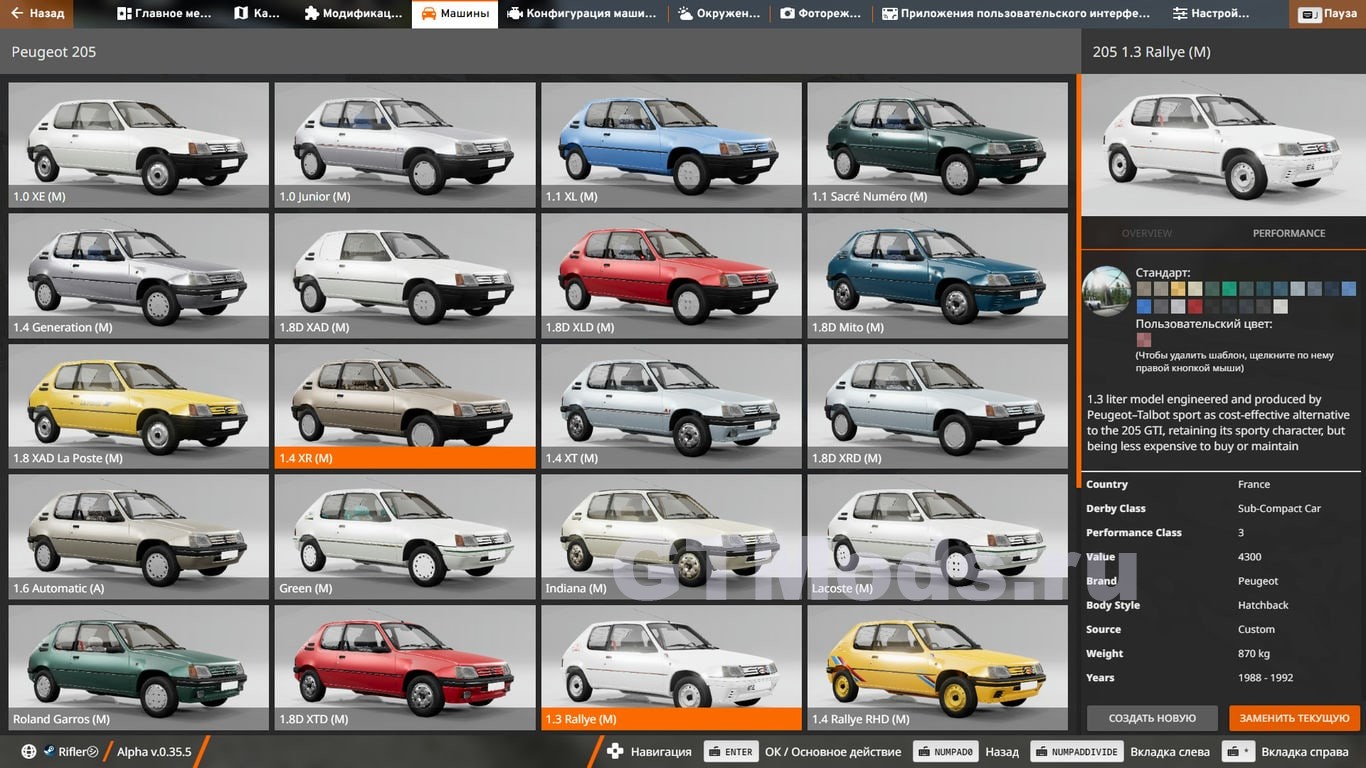Select the red 1.8D XTD (M) car
The image size is (1366, 768).
[405, 667]
